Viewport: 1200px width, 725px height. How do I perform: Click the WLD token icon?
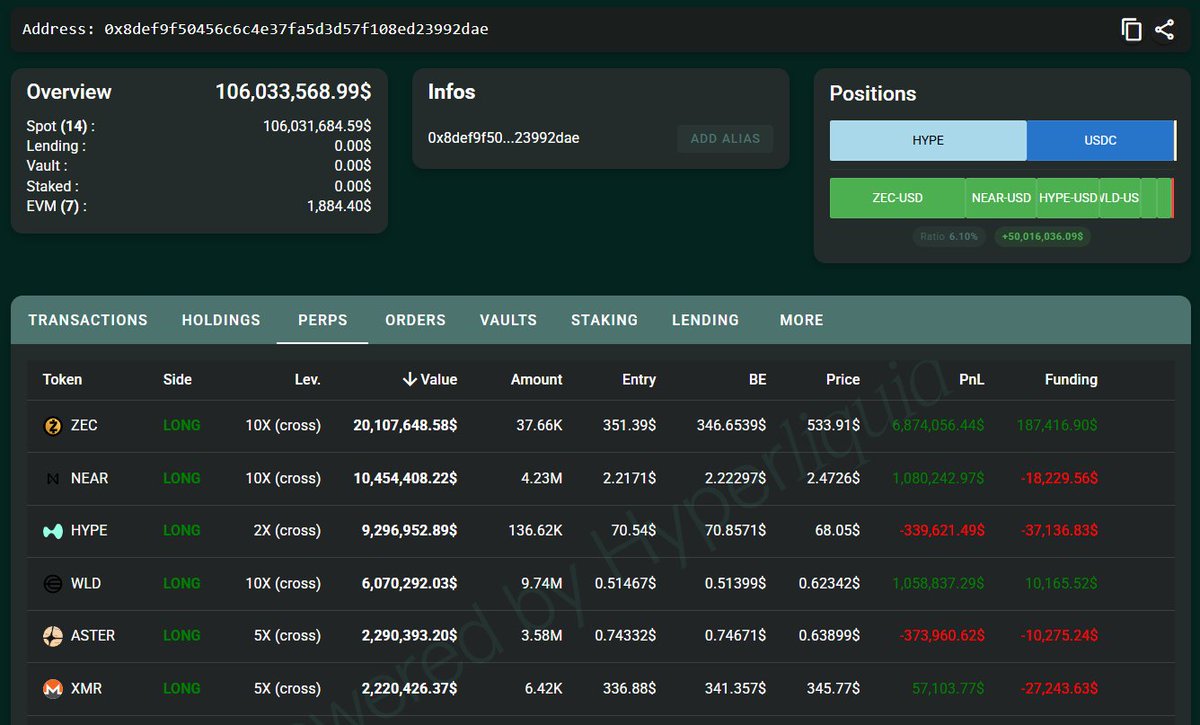53,584
